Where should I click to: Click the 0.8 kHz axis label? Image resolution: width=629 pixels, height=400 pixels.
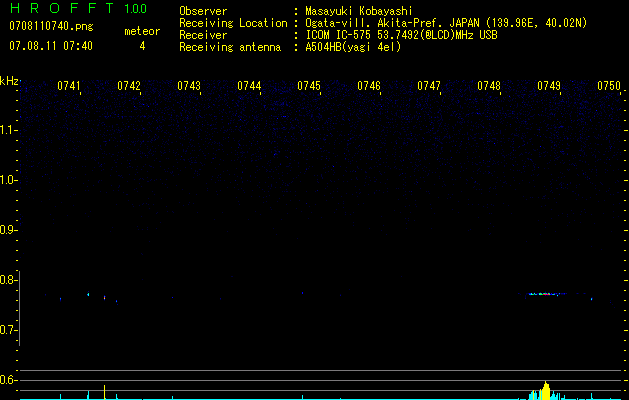click(8, 280)
